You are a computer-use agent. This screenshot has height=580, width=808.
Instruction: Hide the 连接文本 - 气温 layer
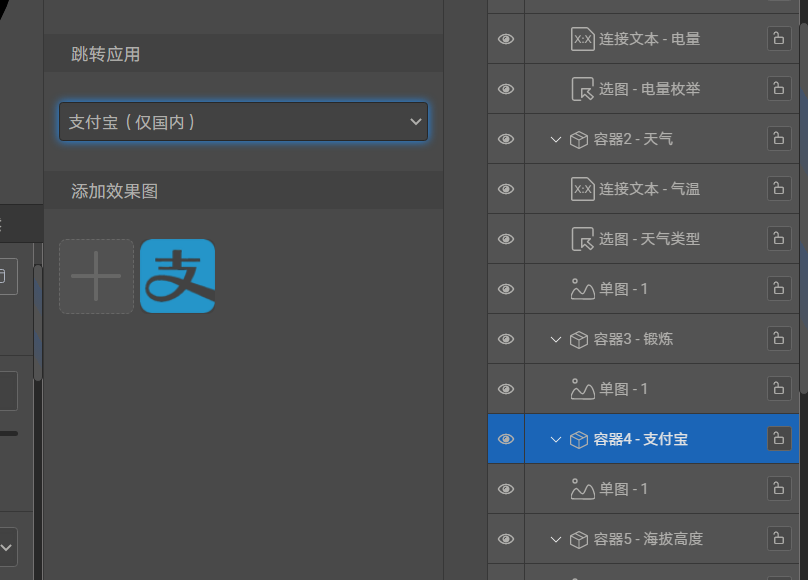[506, 189]
